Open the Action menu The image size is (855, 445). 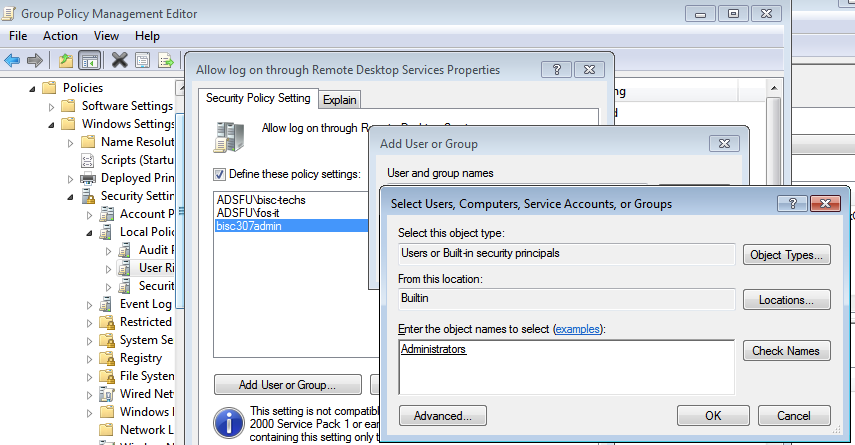pos(60,36)
